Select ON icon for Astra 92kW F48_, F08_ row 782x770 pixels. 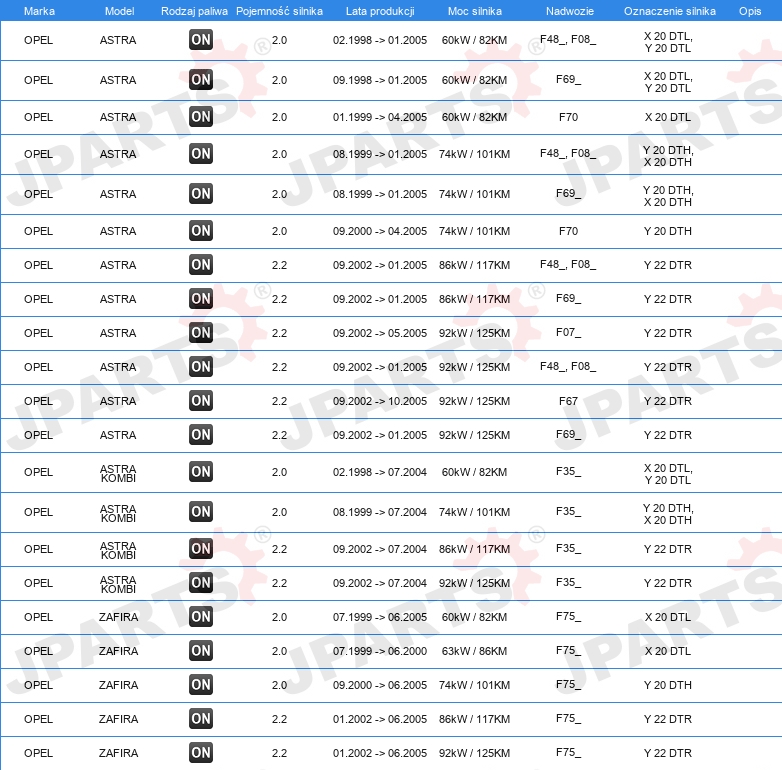[201, 367]
